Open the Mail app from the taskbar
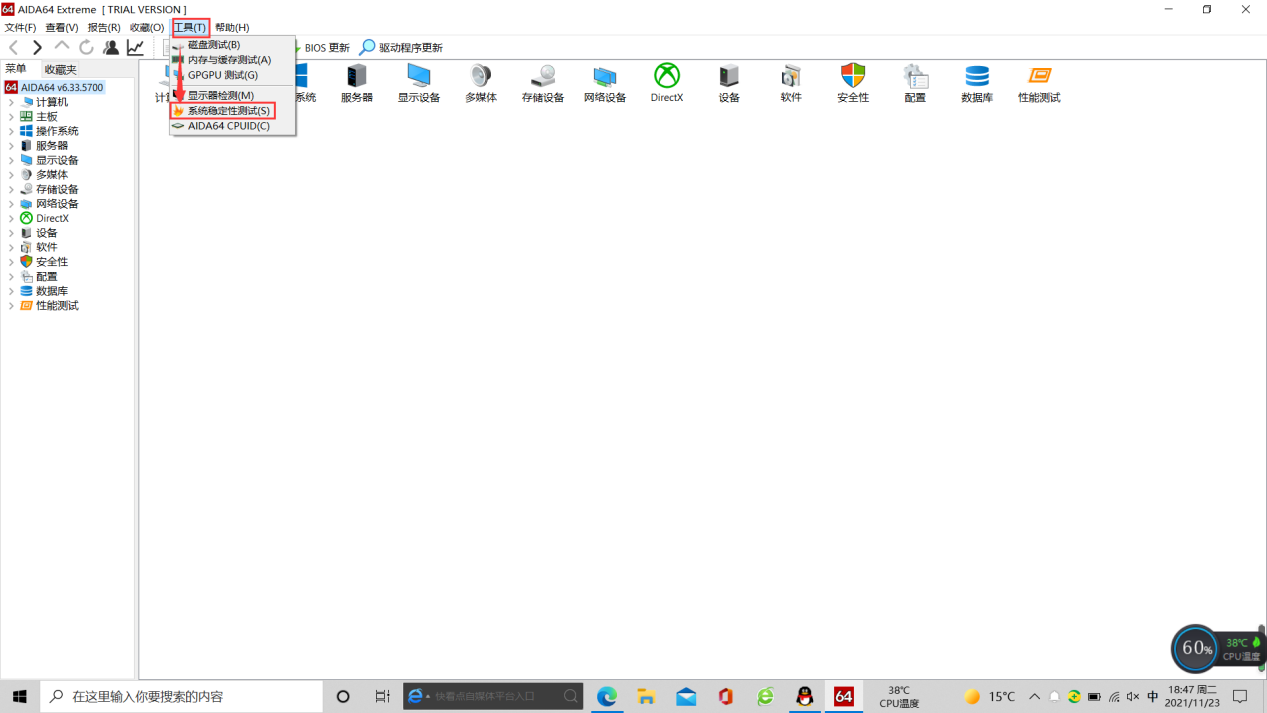This screenshot has width=1267, height=713. coord(686,696)
